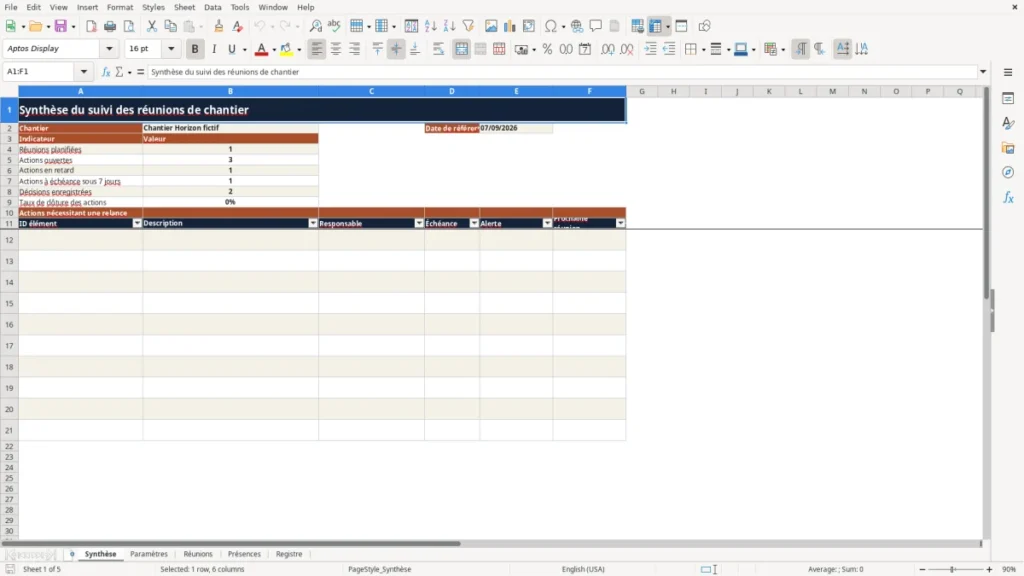This screenshot has height=576, width=1024.
Task: Open the Sheet menu
Action: 184,7
